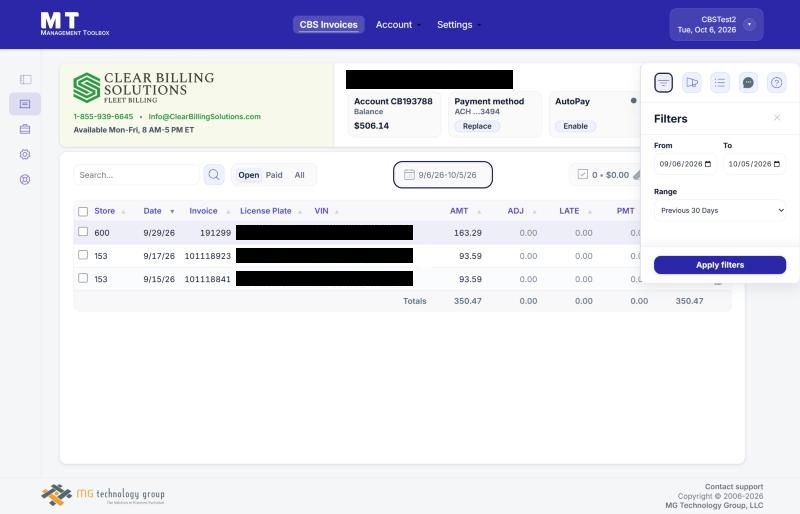
Task: Open the briefcase icon in left sidebar
Action: point(25,129)
